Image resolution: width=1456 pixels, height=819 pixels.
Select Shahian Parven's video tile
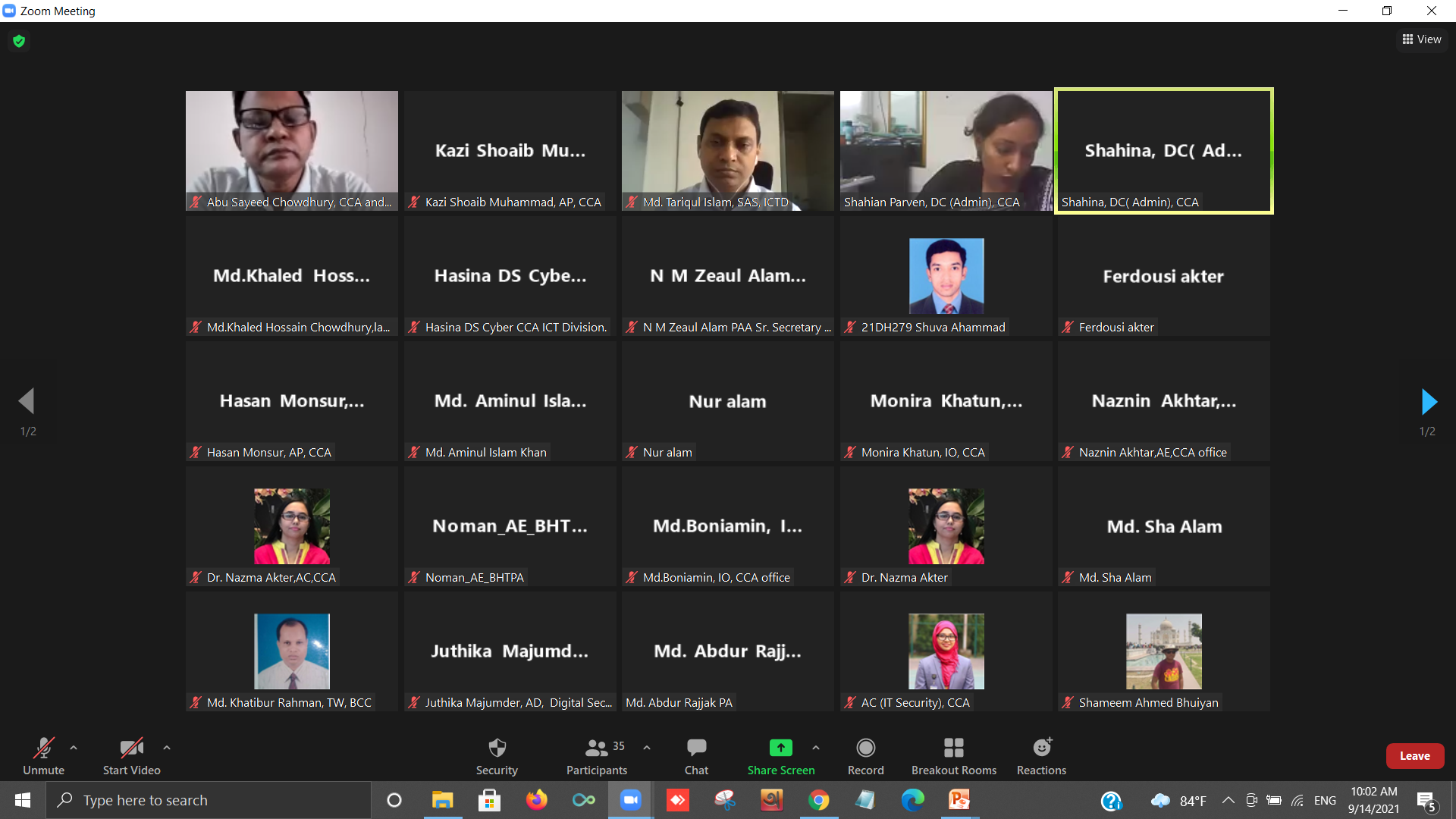coord(946,150)
